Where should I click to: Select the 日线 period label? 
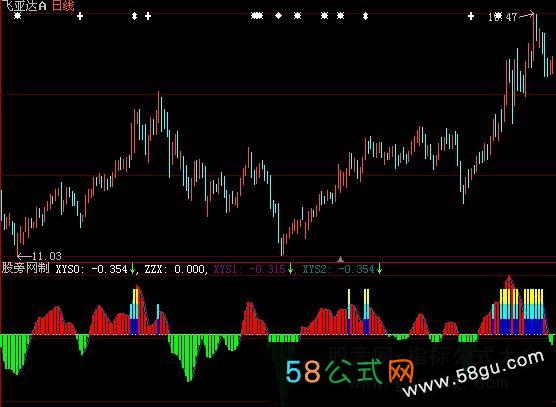tap(63, 6)
